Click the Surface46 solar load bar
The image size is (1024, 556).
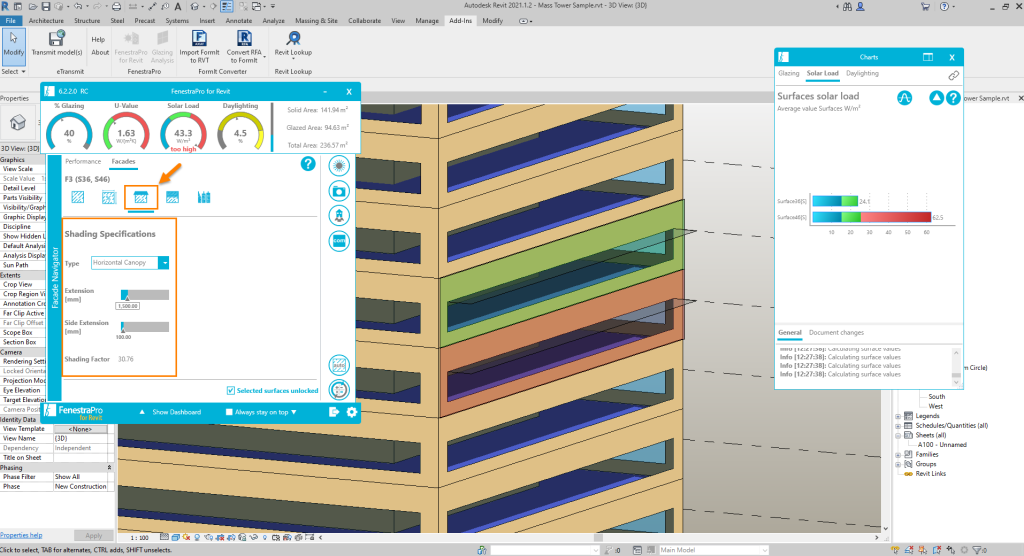click(x=872, y=217)
